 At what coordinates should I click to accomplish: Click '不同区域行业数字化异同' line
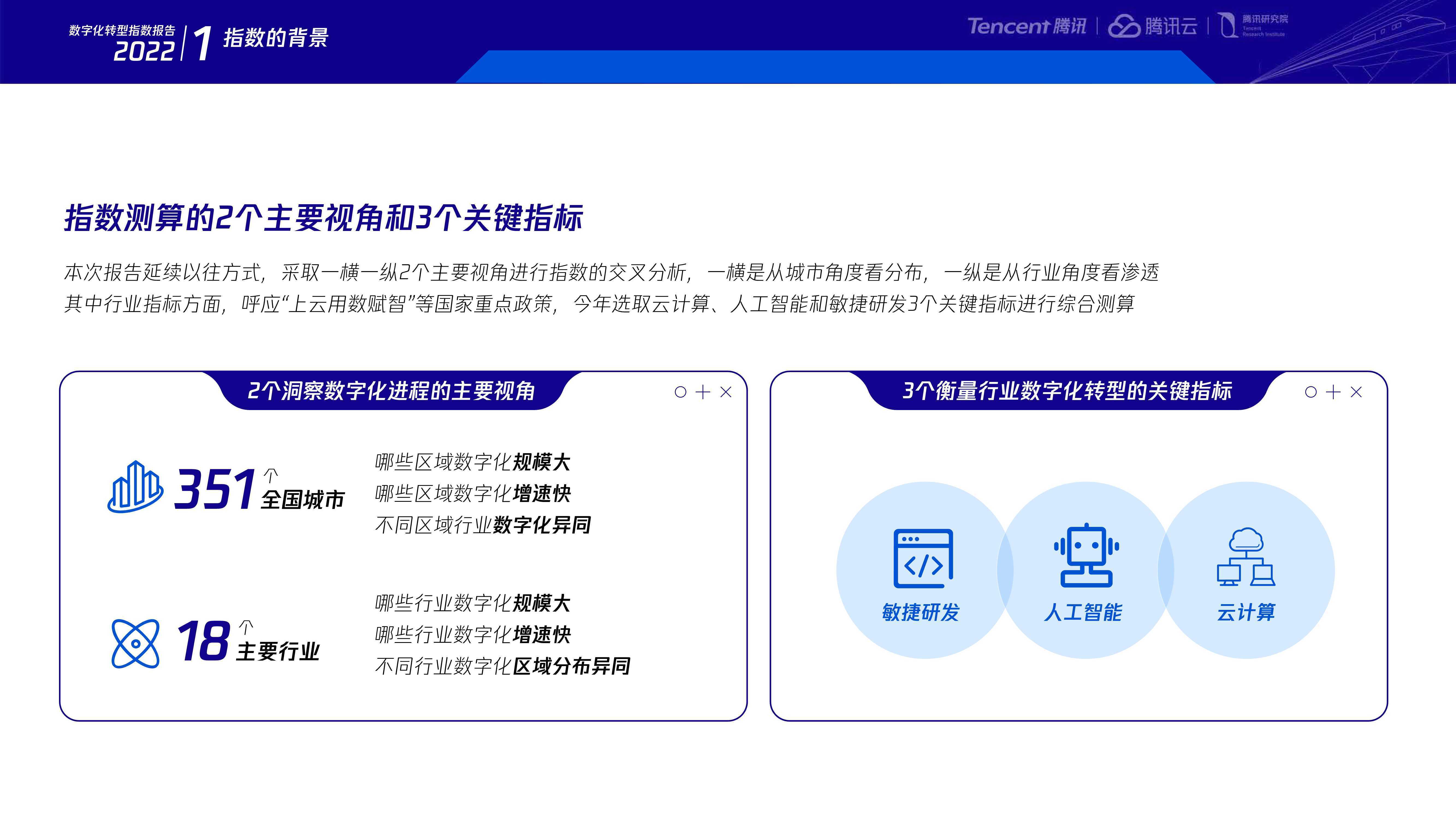(x=483, y=525)
